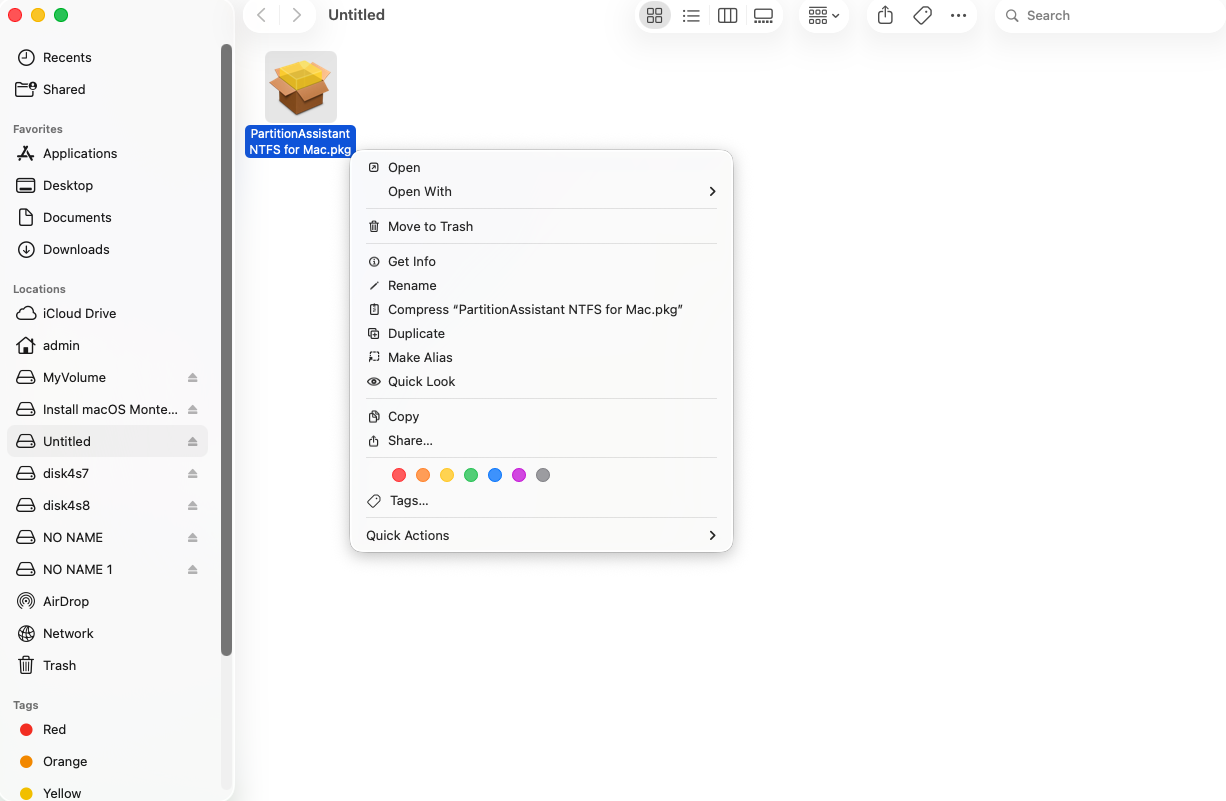Eject Install macOS Monterey volume
Screen dimensions: 1226x801
click(193, 409)
